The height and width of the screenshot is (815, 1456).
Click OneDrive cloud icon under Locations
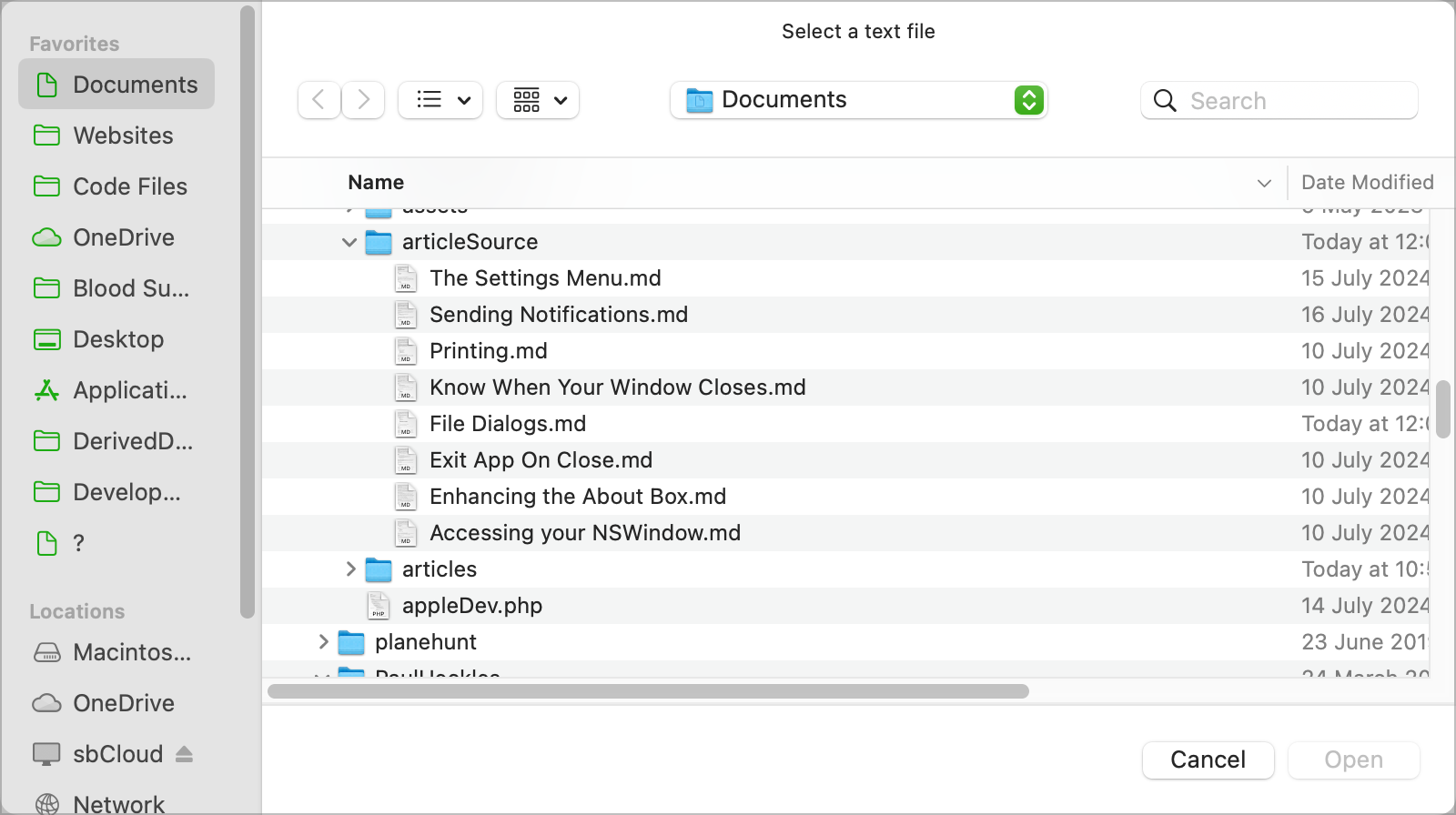point(46,703)
